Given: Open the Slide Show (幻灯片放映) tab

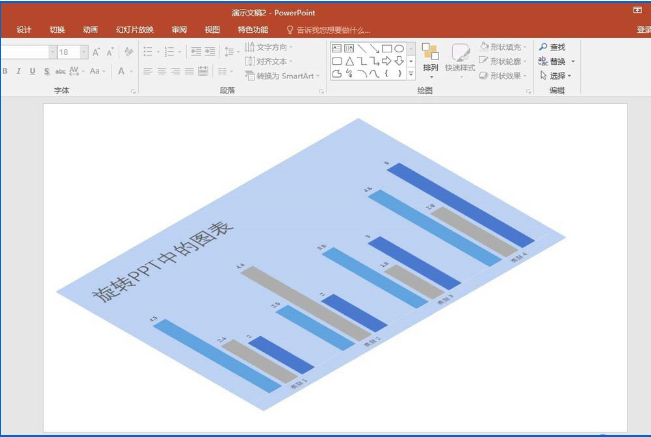Looking at the screenshot, I should coord(135,29).
